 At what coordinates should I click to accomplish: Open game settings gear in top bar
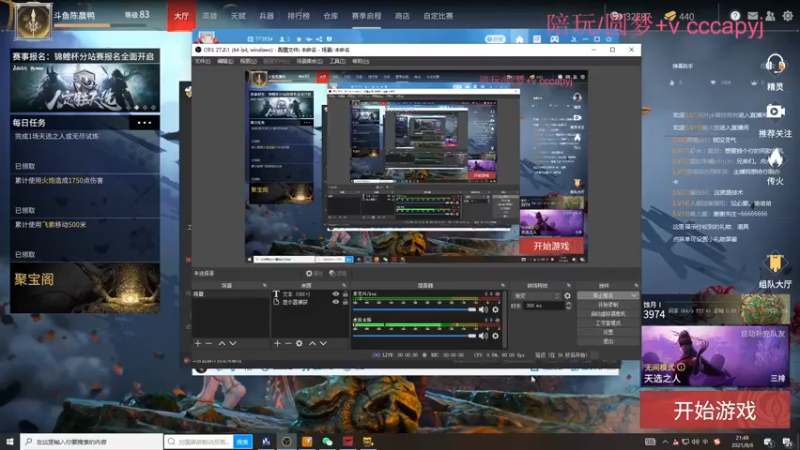point(788,16)
